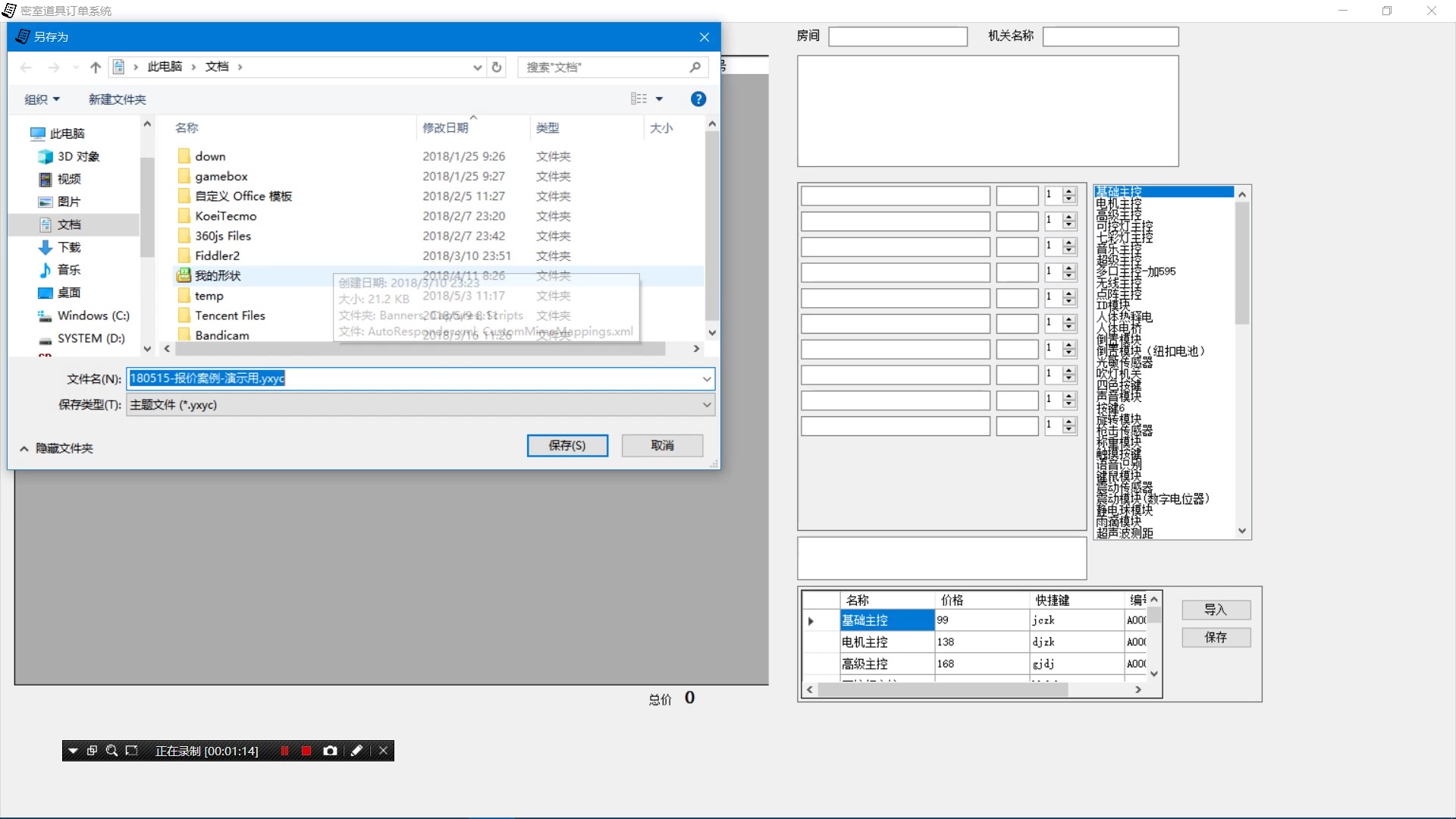Open the dialog help button
The image size is (1456, 819).
(698, 99)
